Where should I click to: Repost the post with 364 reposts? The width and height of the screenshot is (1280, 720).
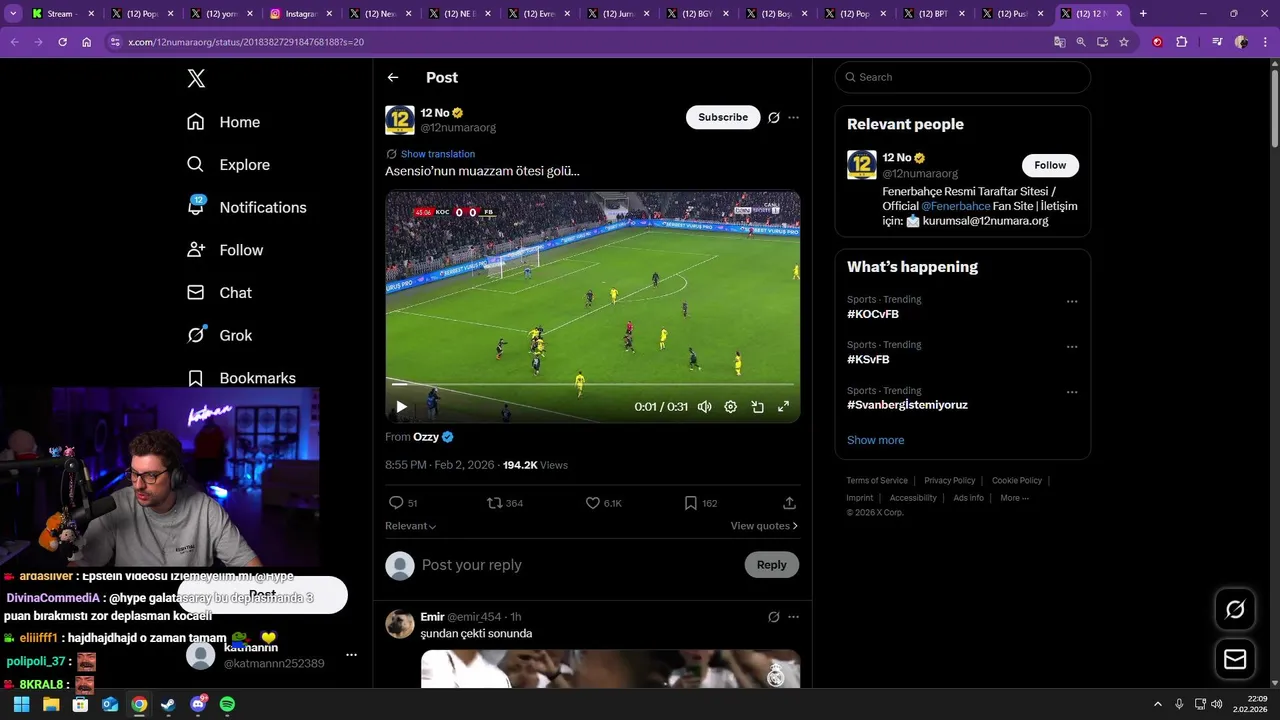(x=504, y=503)
